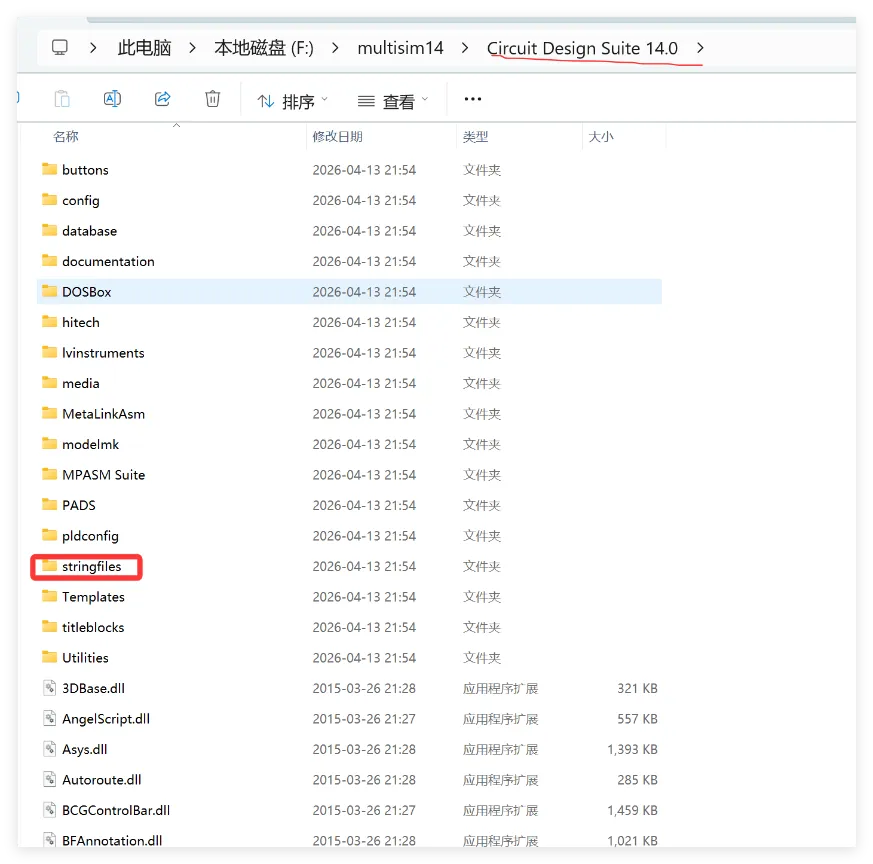This screenshot has height=864, width=873.
Task: Click the 文件夹 type of DOSBox row
Action: [482, 292]
